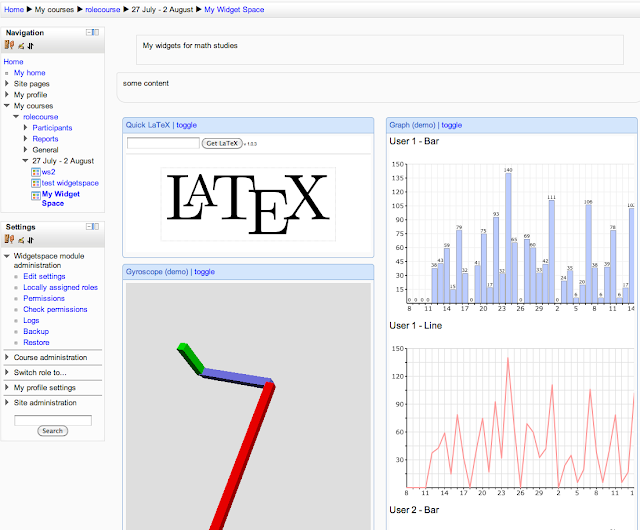640x530 pixels.
Task: Click the test widgetspace module icon
Action: pyautogui.click(x=36, y=183)
